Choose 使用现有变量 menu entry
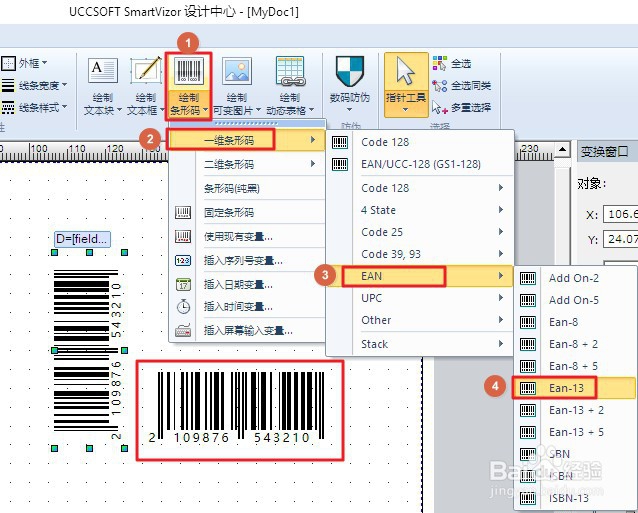This screenshot has width=638, height=513. (247, 236)
